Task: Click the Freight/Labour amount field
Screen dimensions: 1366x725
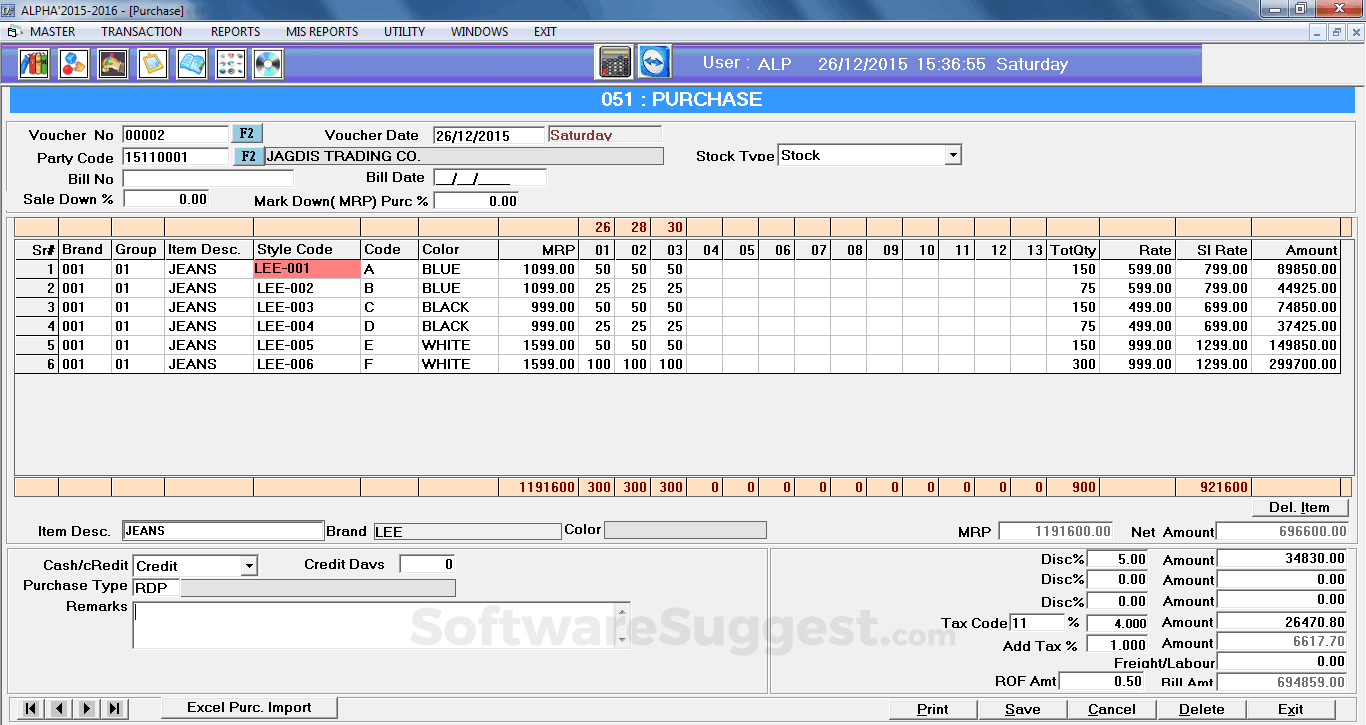Action: coord(1282,662)
